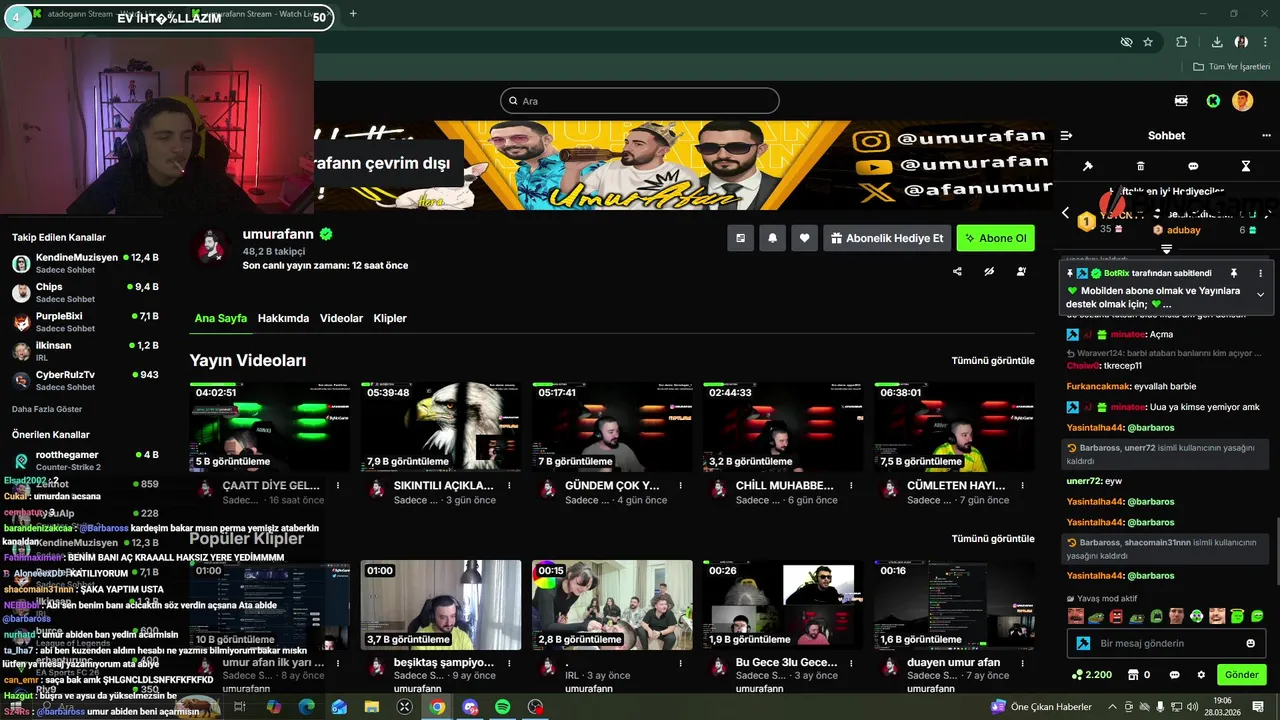Click the crossed-out eye icon under Abone Ol
The height and width of the screenshot is (720, 1280).
(x=989, y=271)
